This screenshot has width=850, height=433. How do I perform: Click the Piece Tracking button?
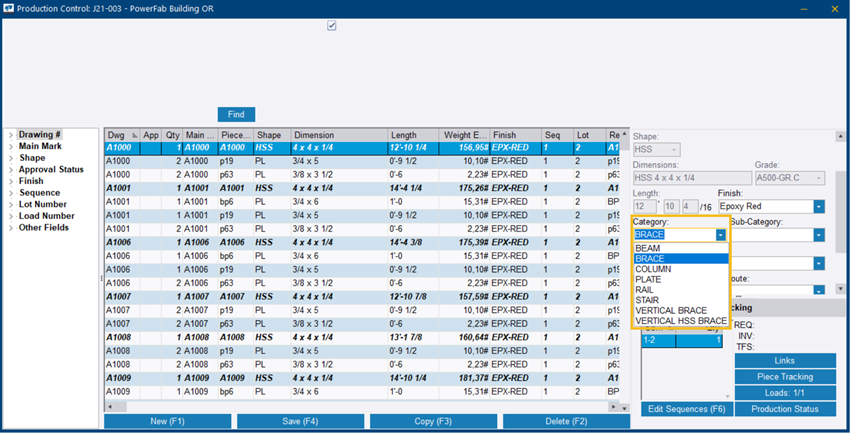pyautogui.click(x=785, y=377)
